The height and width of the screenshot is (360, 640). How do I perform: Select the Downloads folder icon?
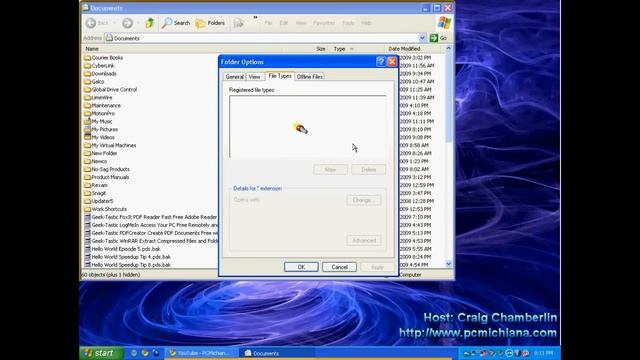(x=87, y=73)
